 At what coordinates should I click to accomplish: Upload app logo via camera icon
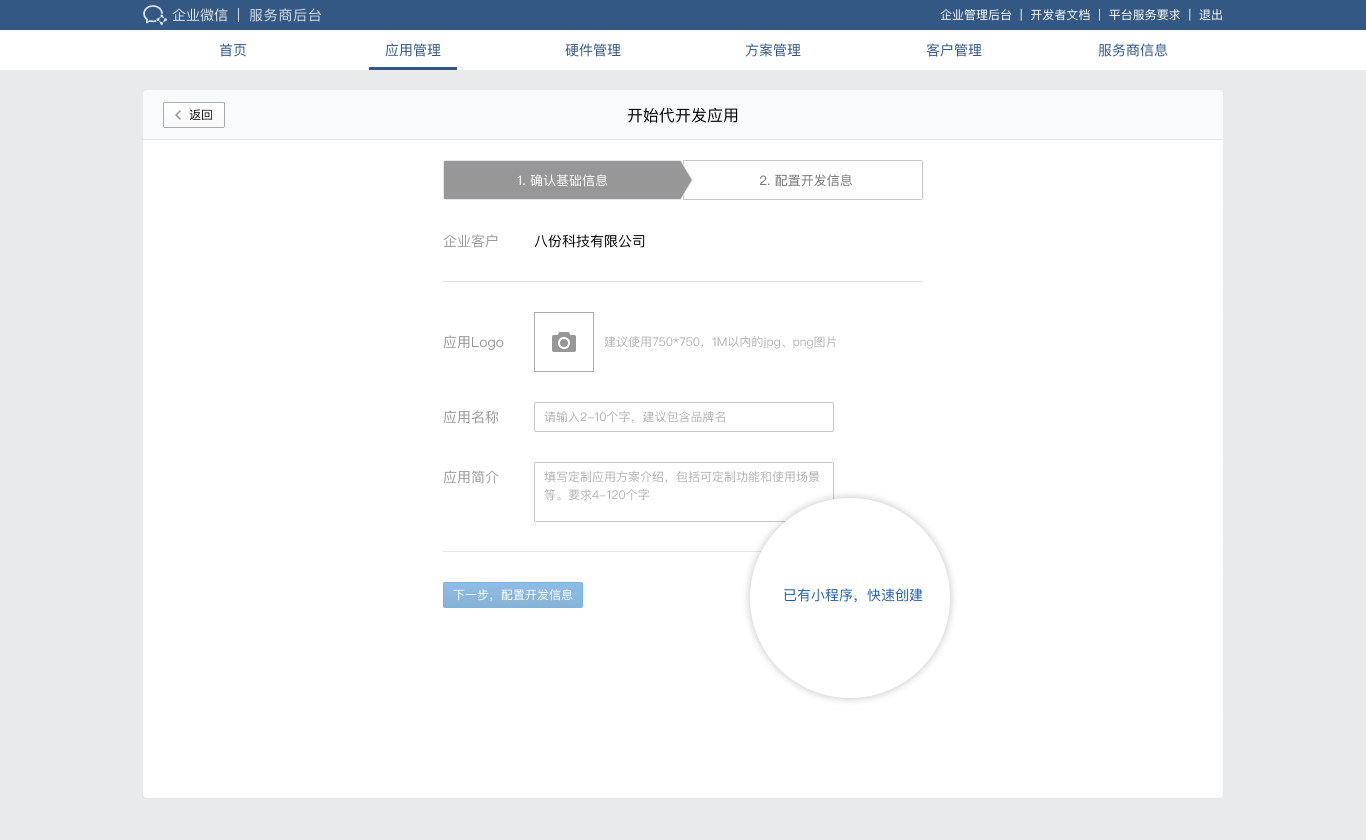click(x=564, y=342)
